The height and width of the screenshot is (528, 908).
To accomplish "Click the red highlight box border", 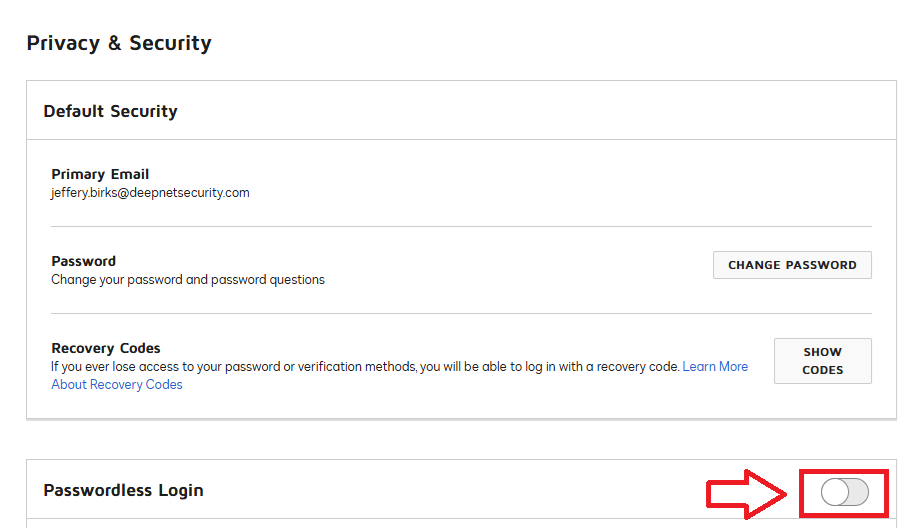I will click(x=801, y=492).
